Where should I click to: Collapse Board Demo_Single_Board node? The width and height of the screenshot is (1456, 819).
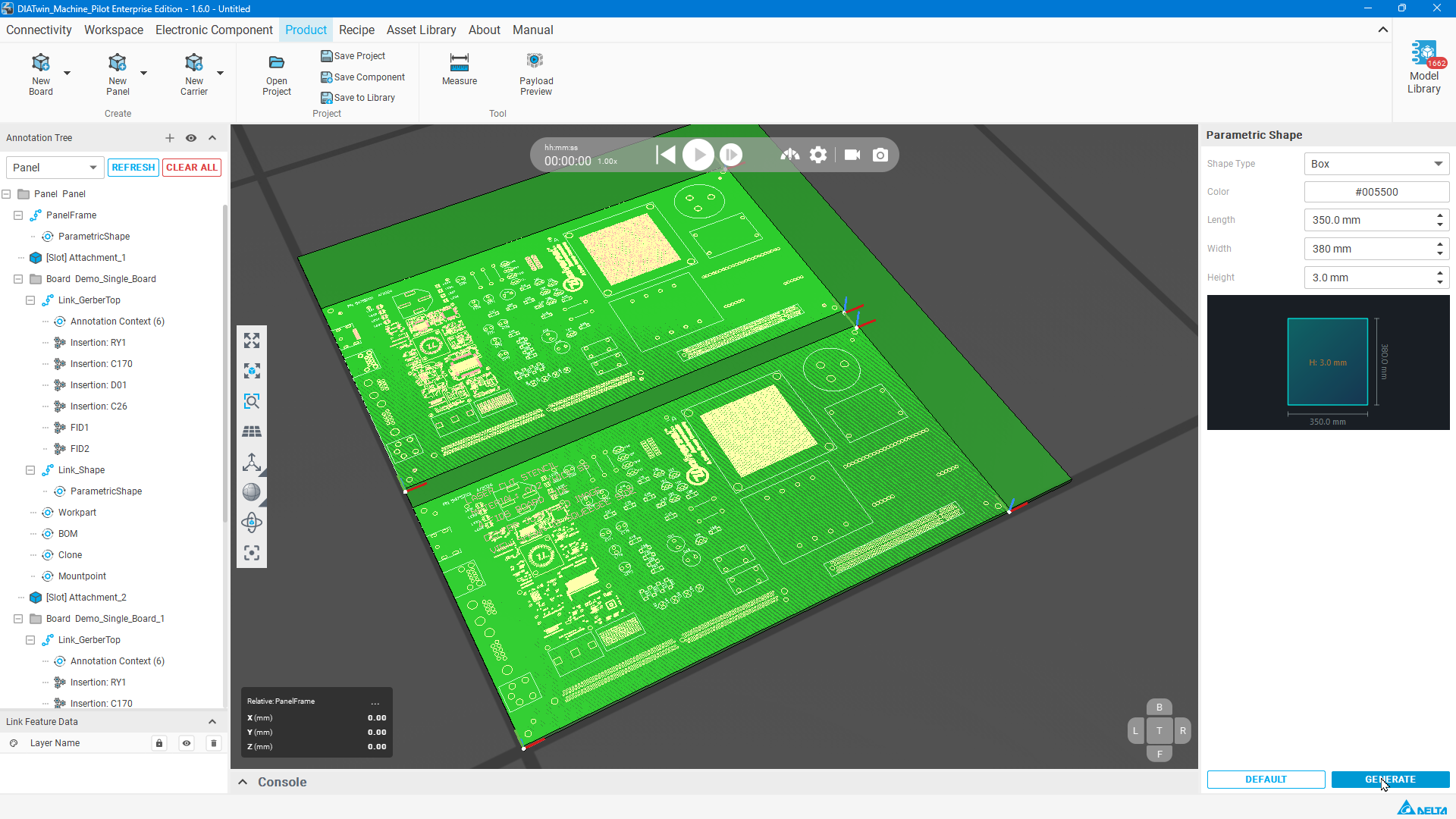pos(18,279)
